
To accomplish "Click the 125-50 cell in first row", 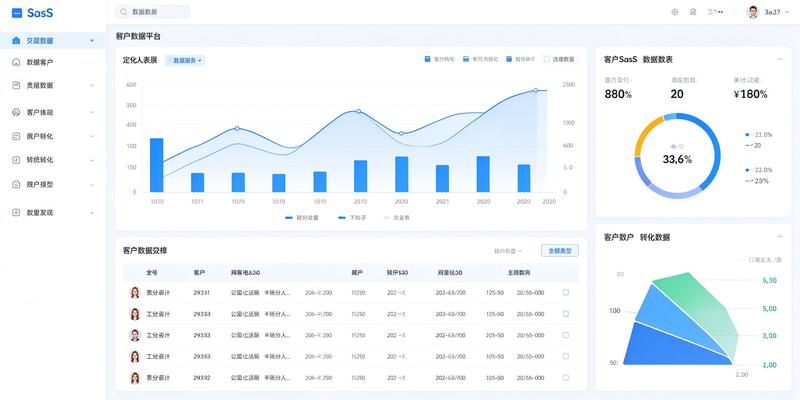I will (495, 292).
